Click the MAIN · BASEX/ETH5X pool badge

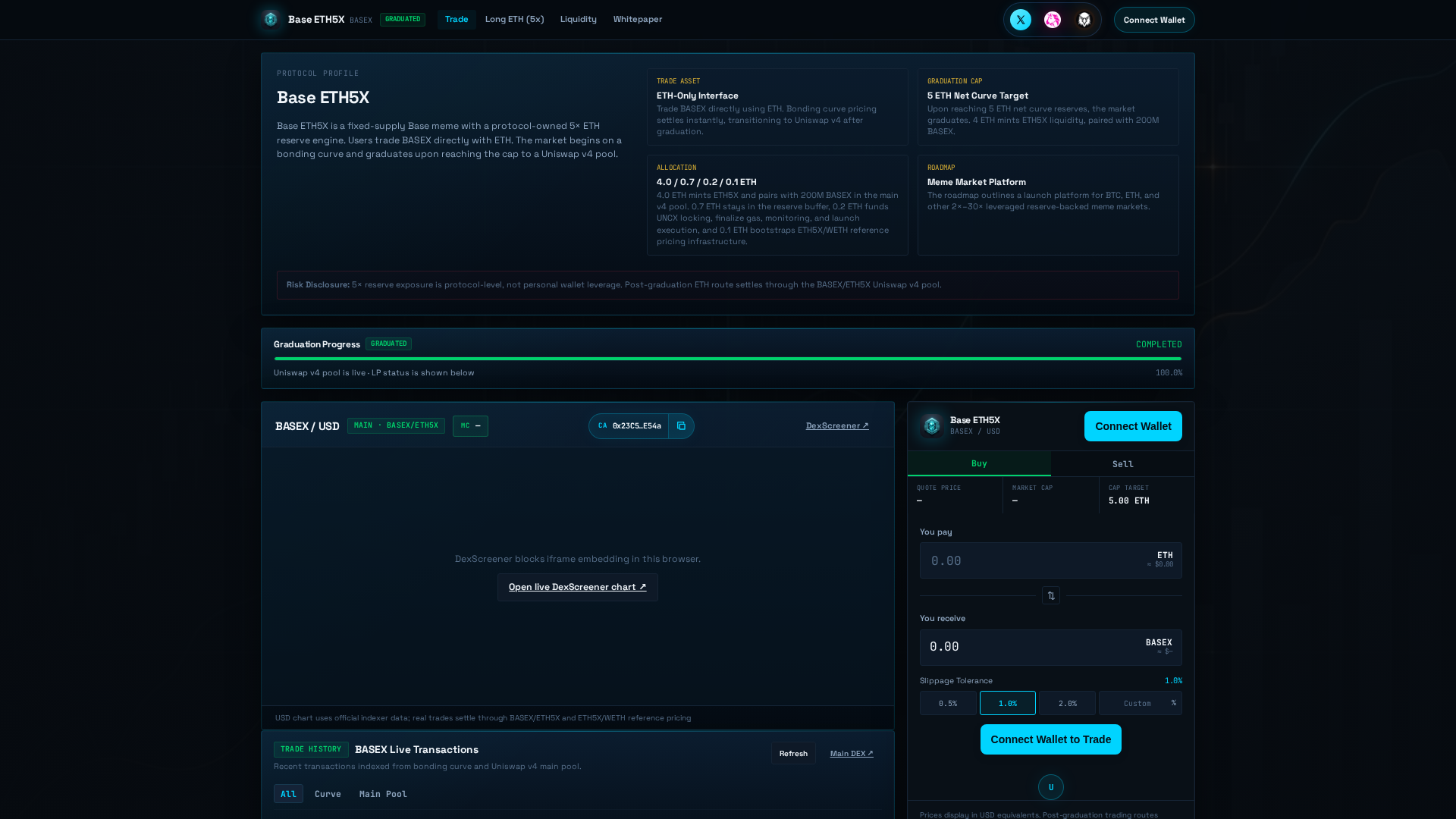pos(396,425)
